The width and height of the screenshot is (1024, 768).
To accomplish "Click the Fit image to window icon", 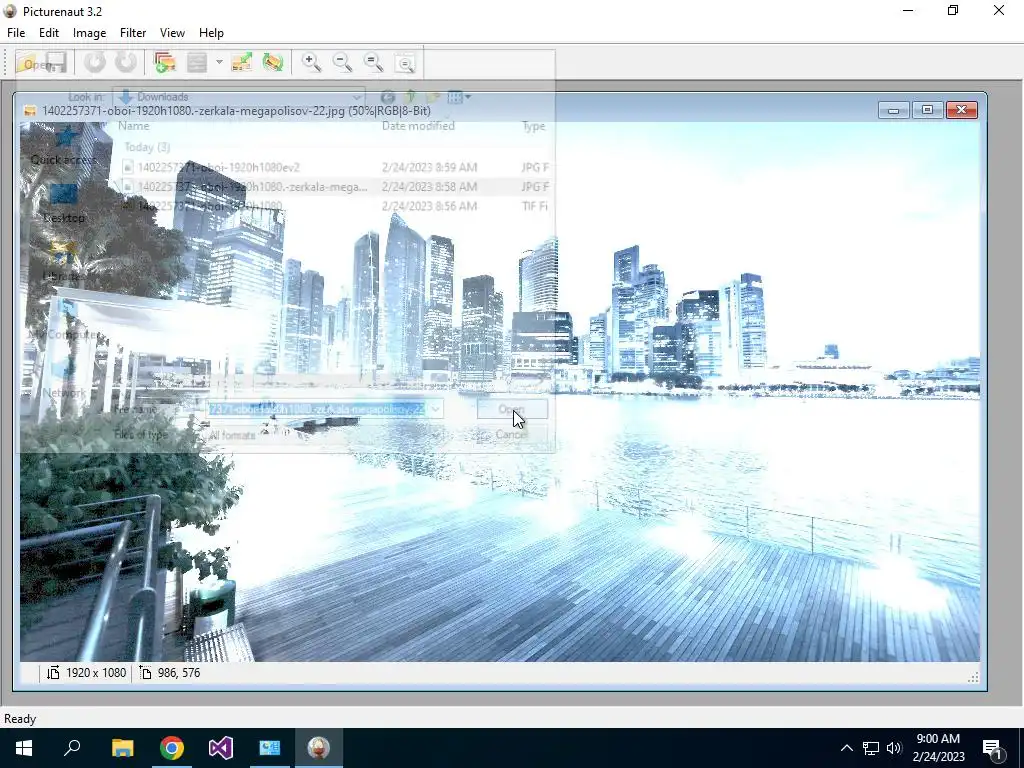I will pos(406,63).
